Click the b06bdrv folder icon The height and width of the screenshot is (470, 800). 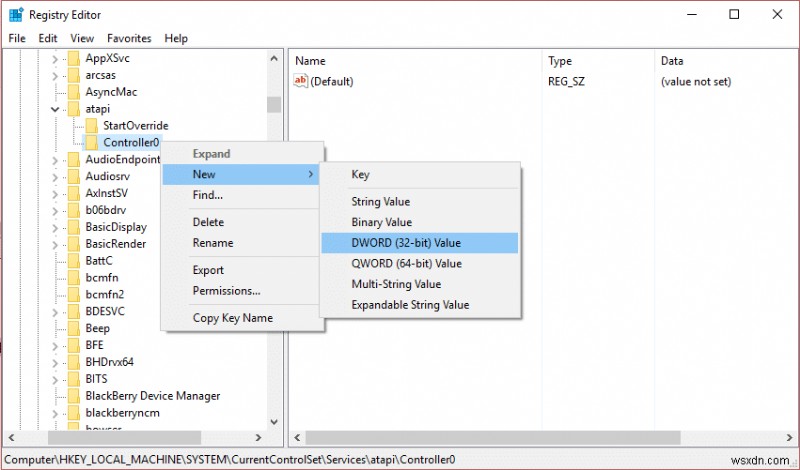tap(74, 210)
